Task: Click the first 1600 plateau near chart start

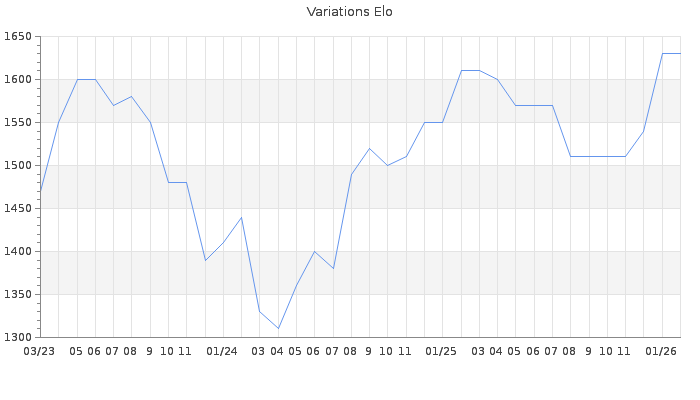Action: (x=86, y=79)
